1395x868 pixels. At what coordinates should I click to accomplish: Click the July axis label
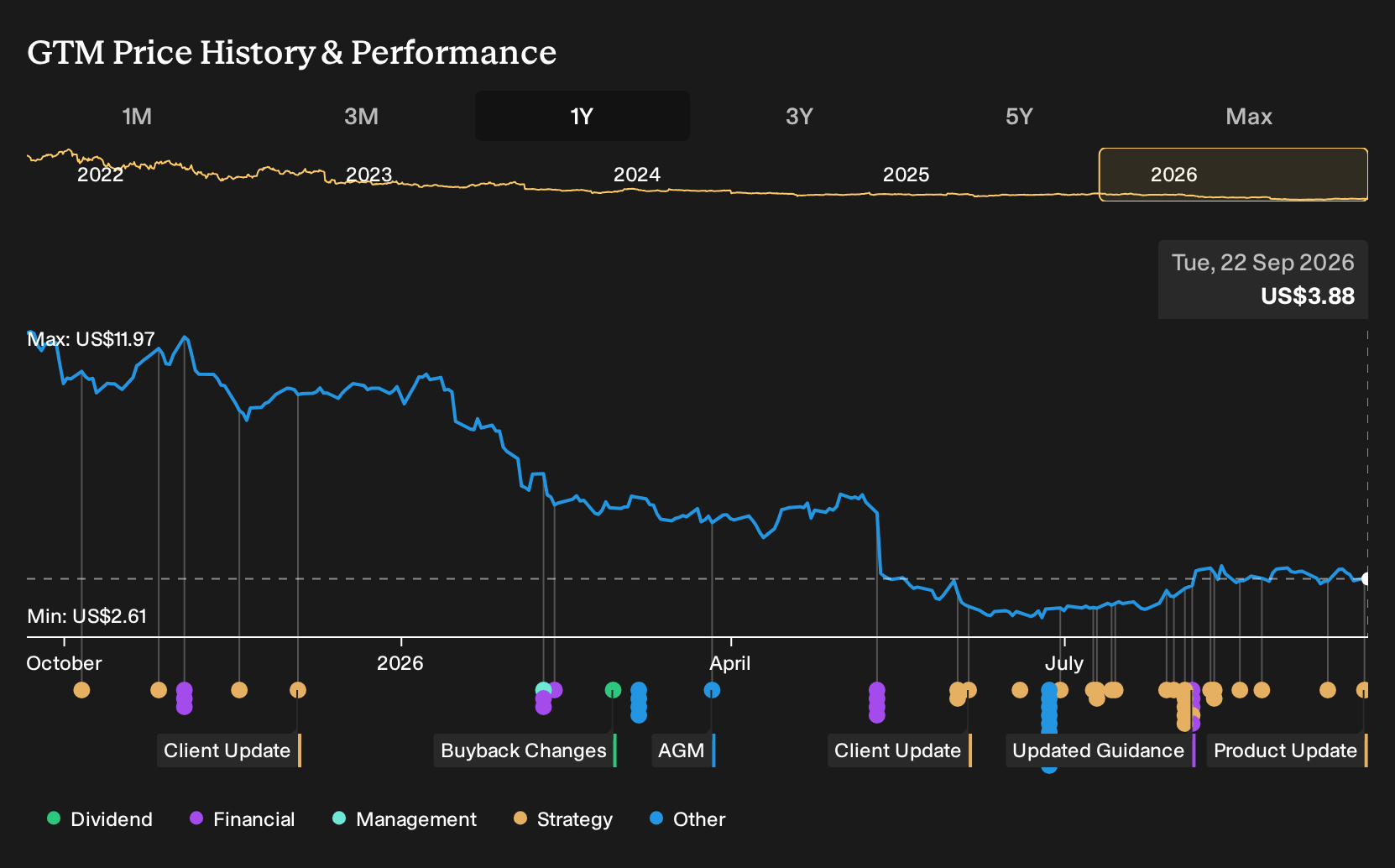coord(1064,663)
